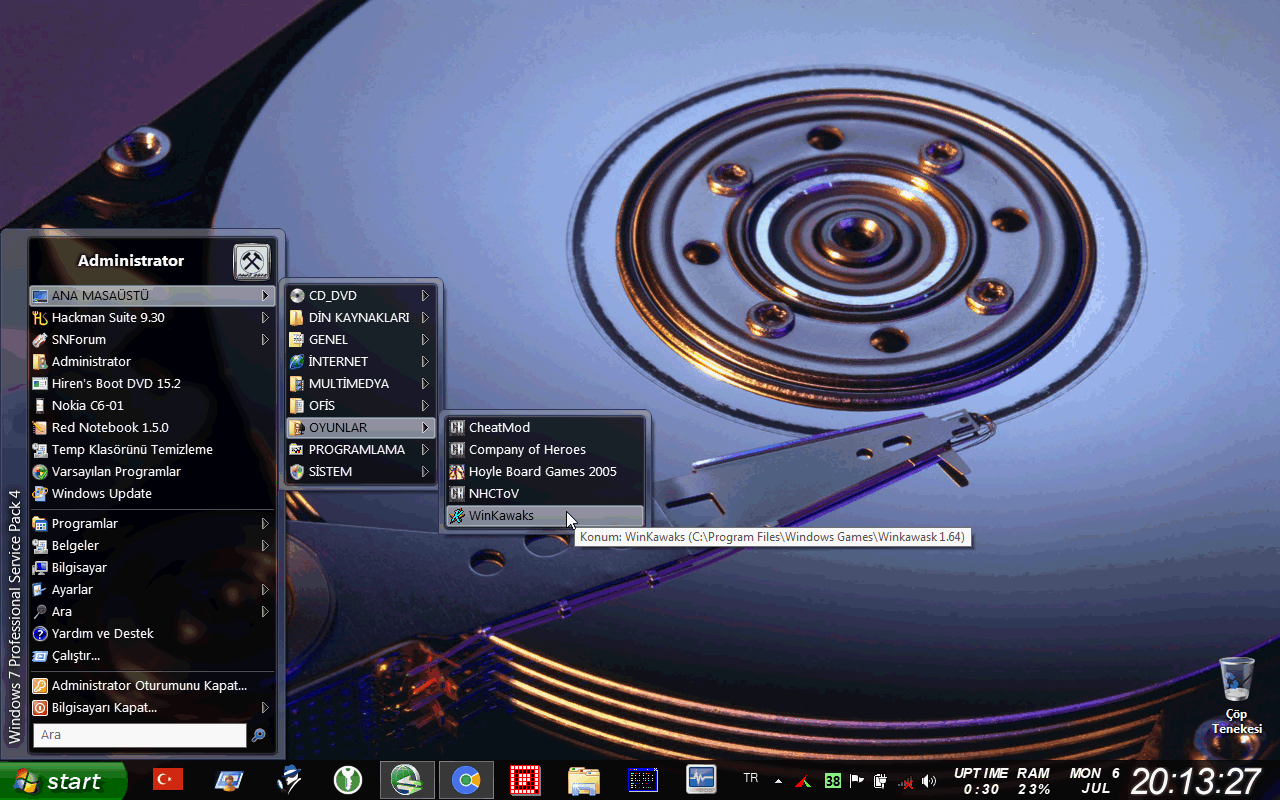Click the 20:13:27 clock display
The image size is (1280, 800).
coord(1196,781)
